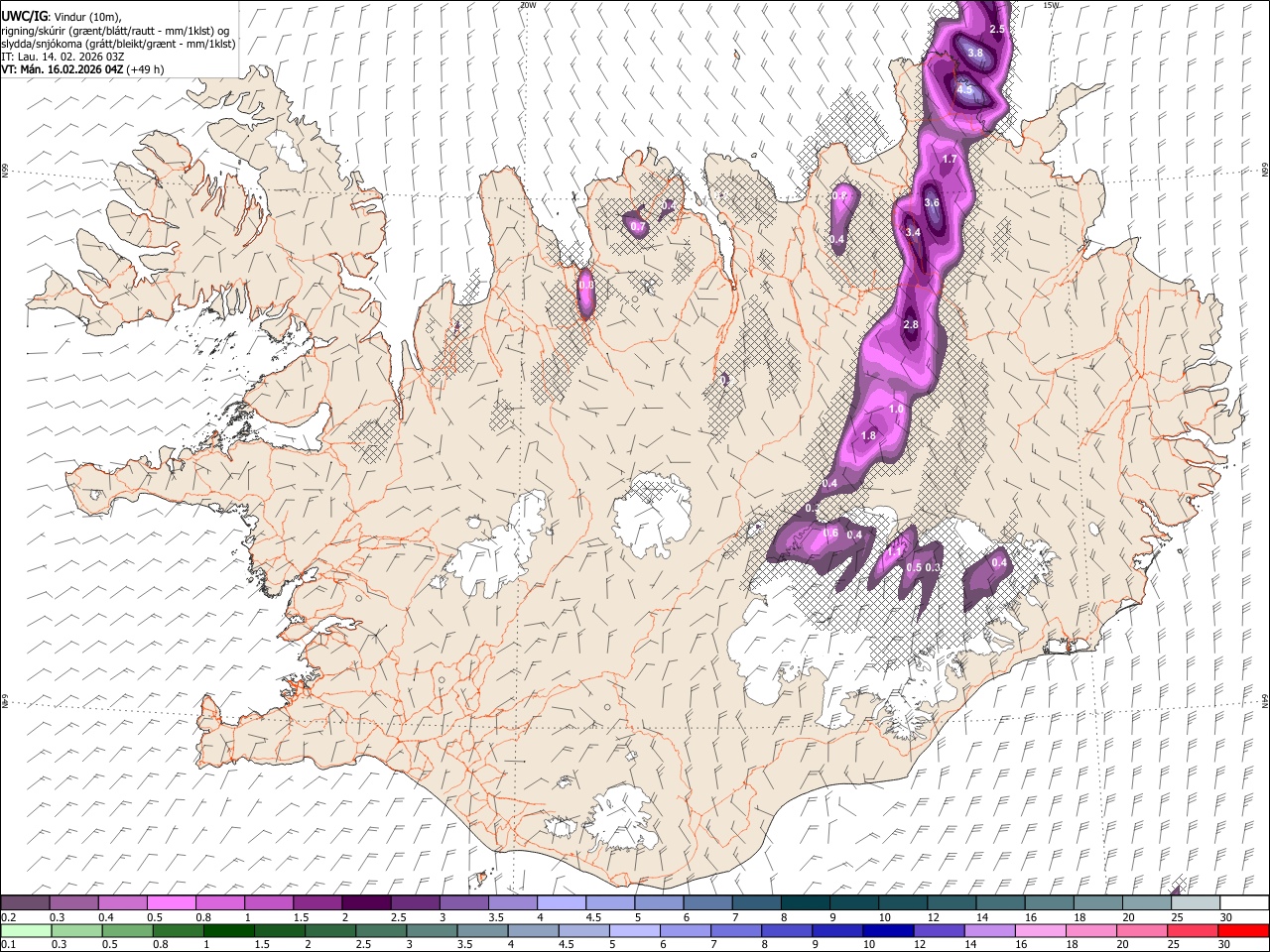Click the 10 label in the snow legend row
This screenshot has height=952, width=1270.
click(x=884, y=917)
